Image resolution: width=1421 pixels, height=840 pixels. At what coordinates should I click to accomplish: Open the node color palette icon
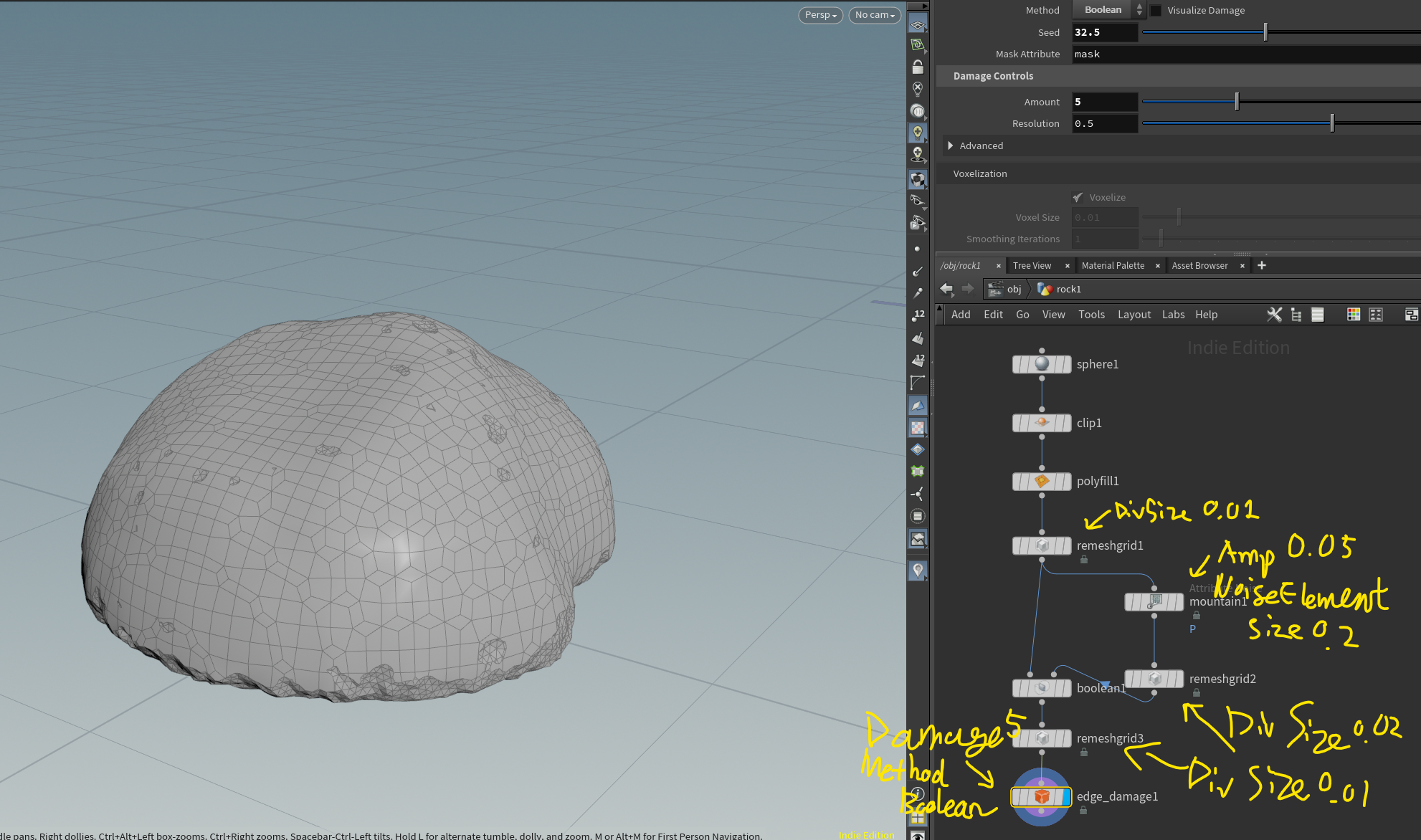(1354, 315)
